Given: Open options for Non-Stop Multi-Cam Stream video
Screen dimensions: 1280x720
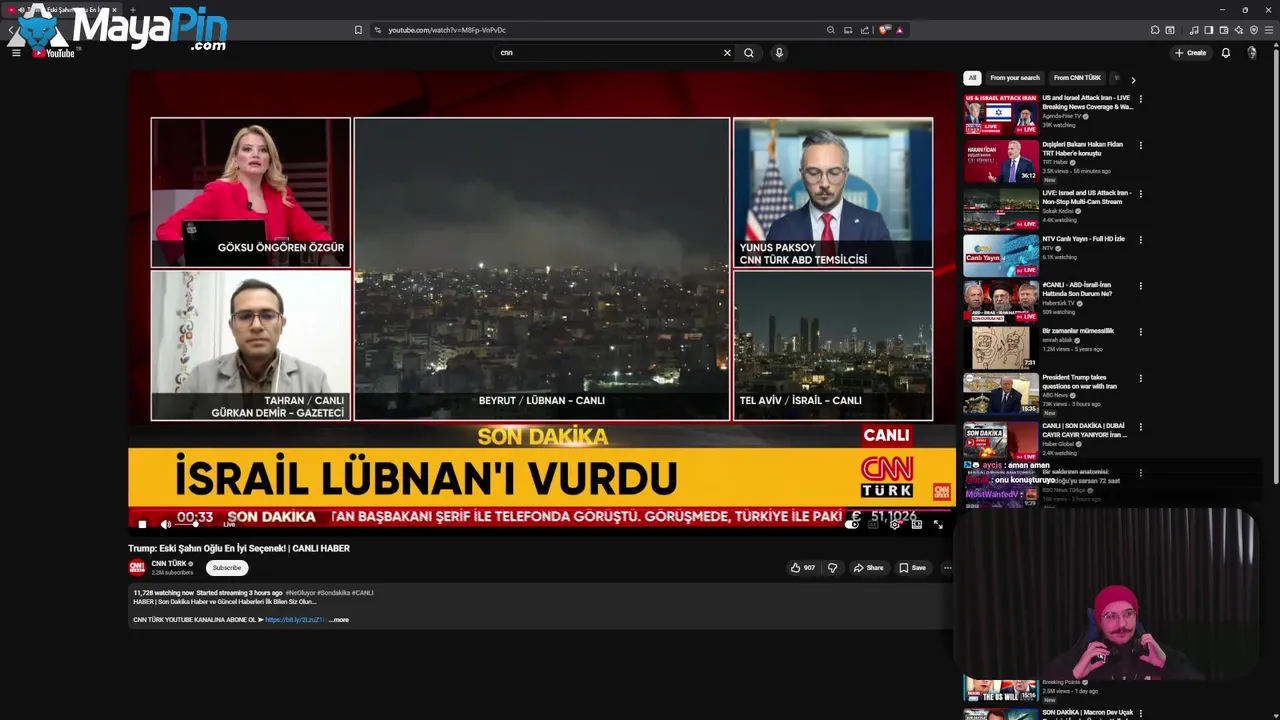Looking at the screenshot, I should pyautogui.click(x=1140, y=194).
